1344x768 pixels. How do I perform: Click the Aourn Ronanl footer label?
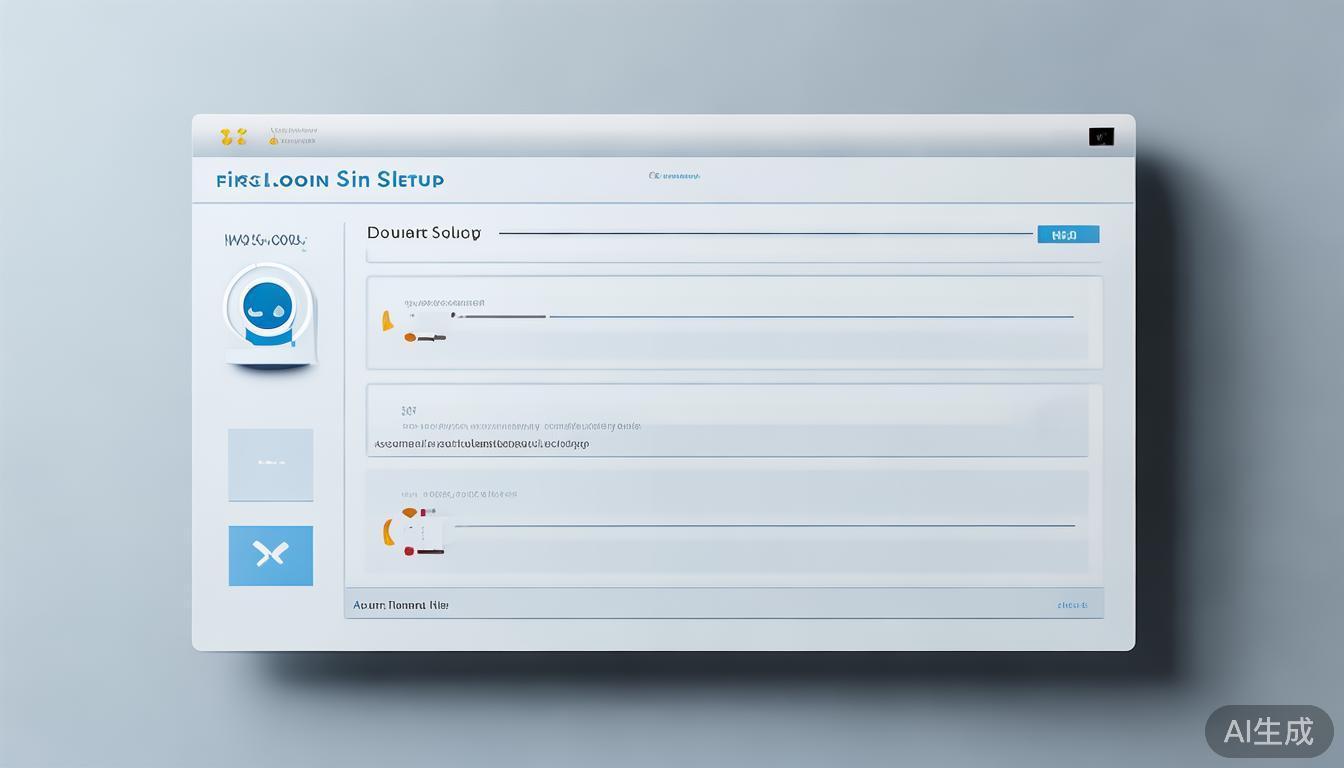pyautogui.click(x=401, y=605)
